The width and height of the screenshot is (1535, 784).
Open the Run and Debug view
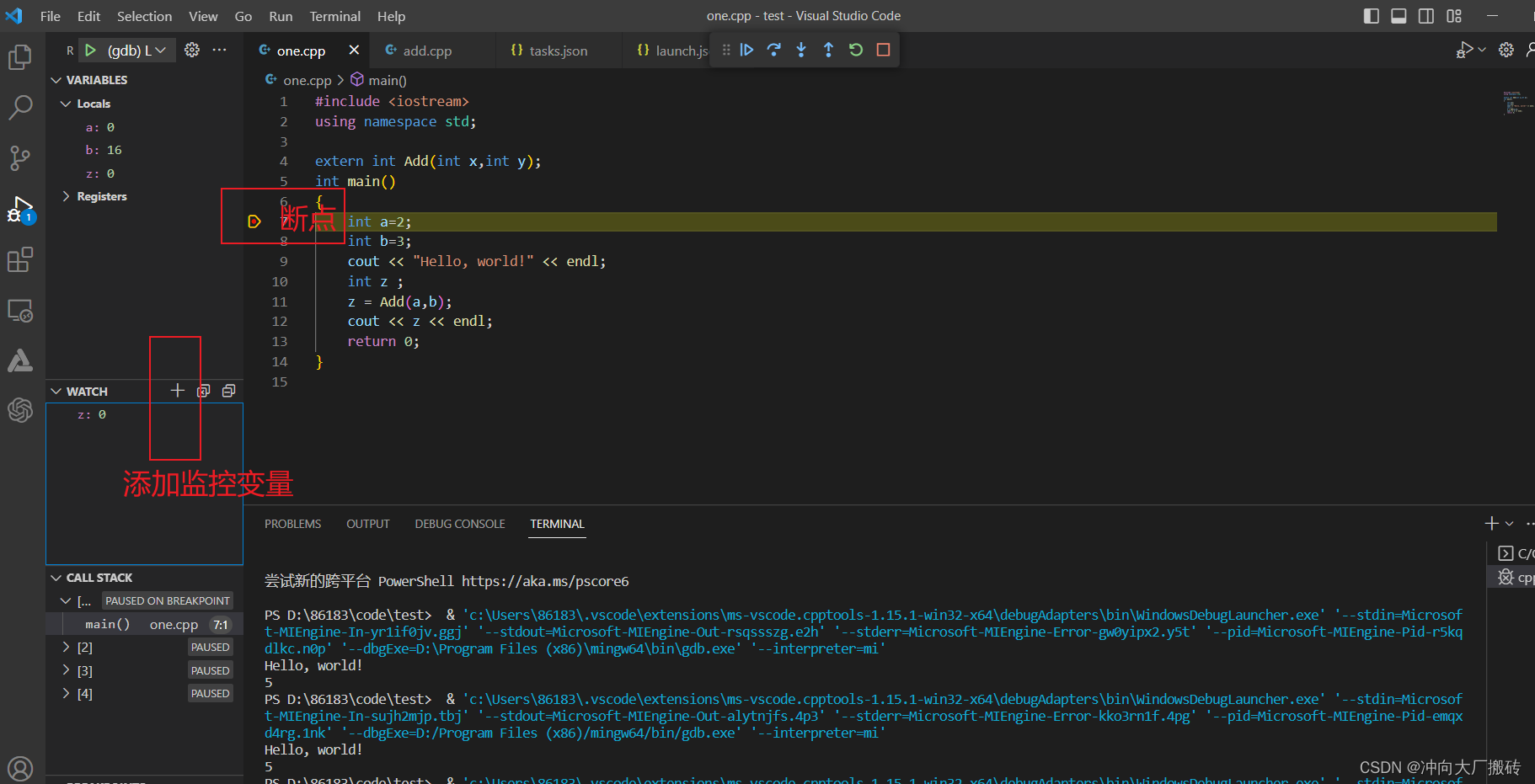point(20,210)
